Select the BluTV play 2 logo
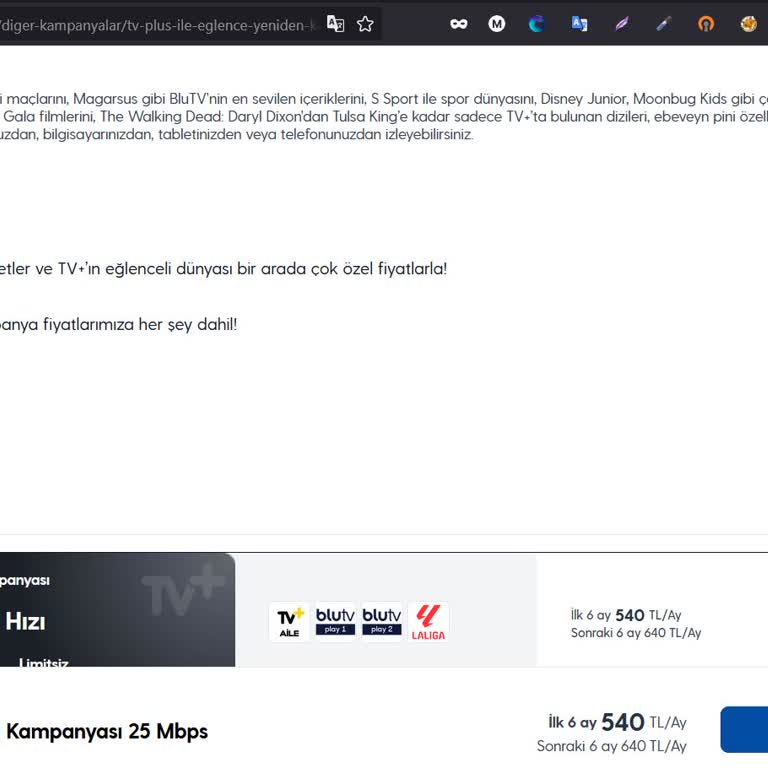 pos(382,622)
